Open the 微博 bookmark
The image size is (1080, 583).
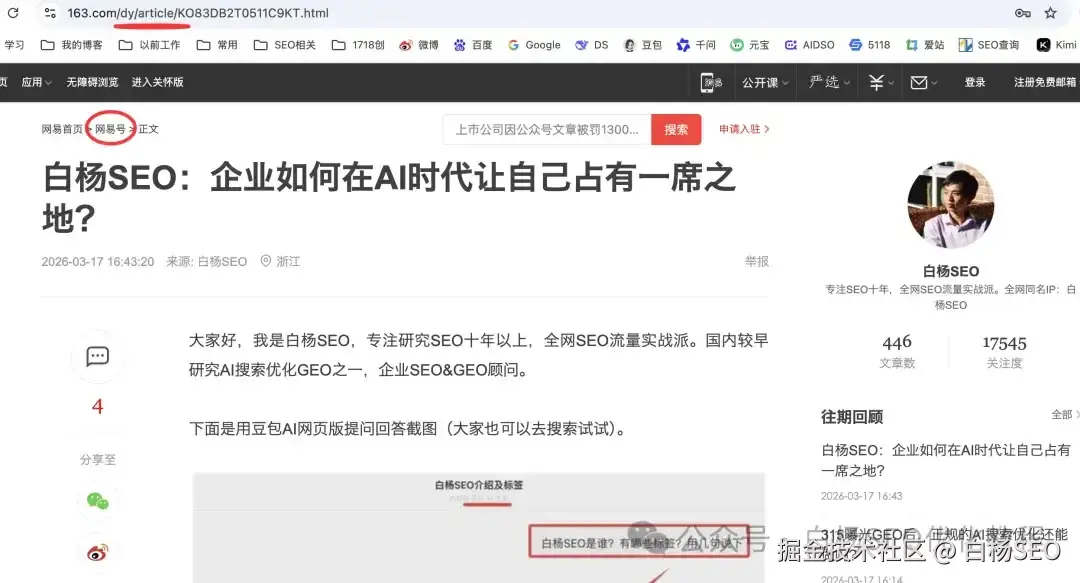419,45
